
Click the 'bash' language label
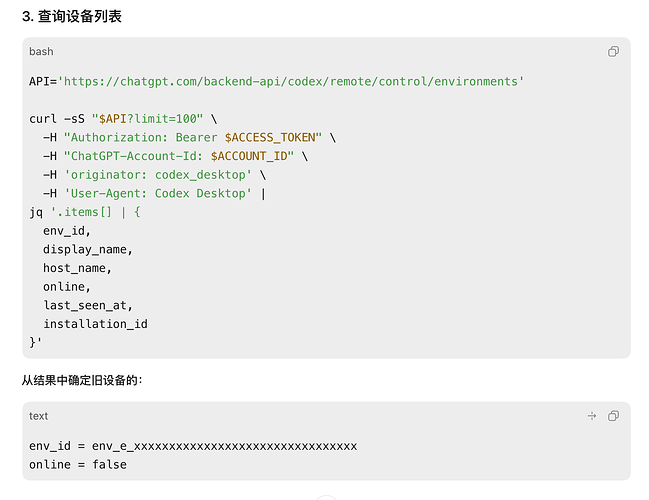pyautogui.click(x=41, y=51)
